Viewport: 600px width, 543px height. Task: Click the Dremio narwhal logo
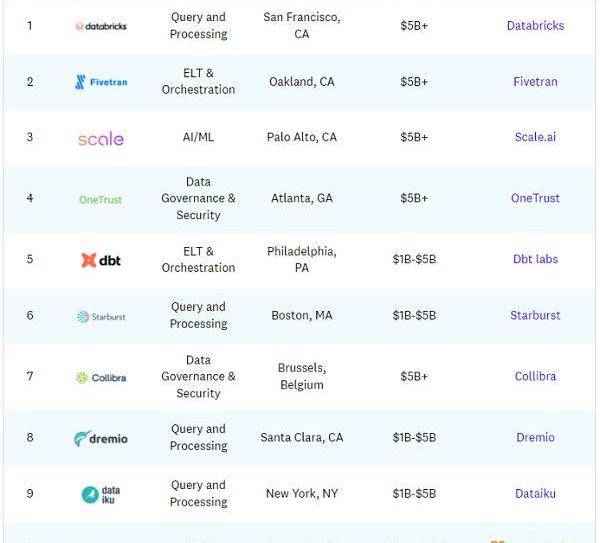tap(100, 438)
